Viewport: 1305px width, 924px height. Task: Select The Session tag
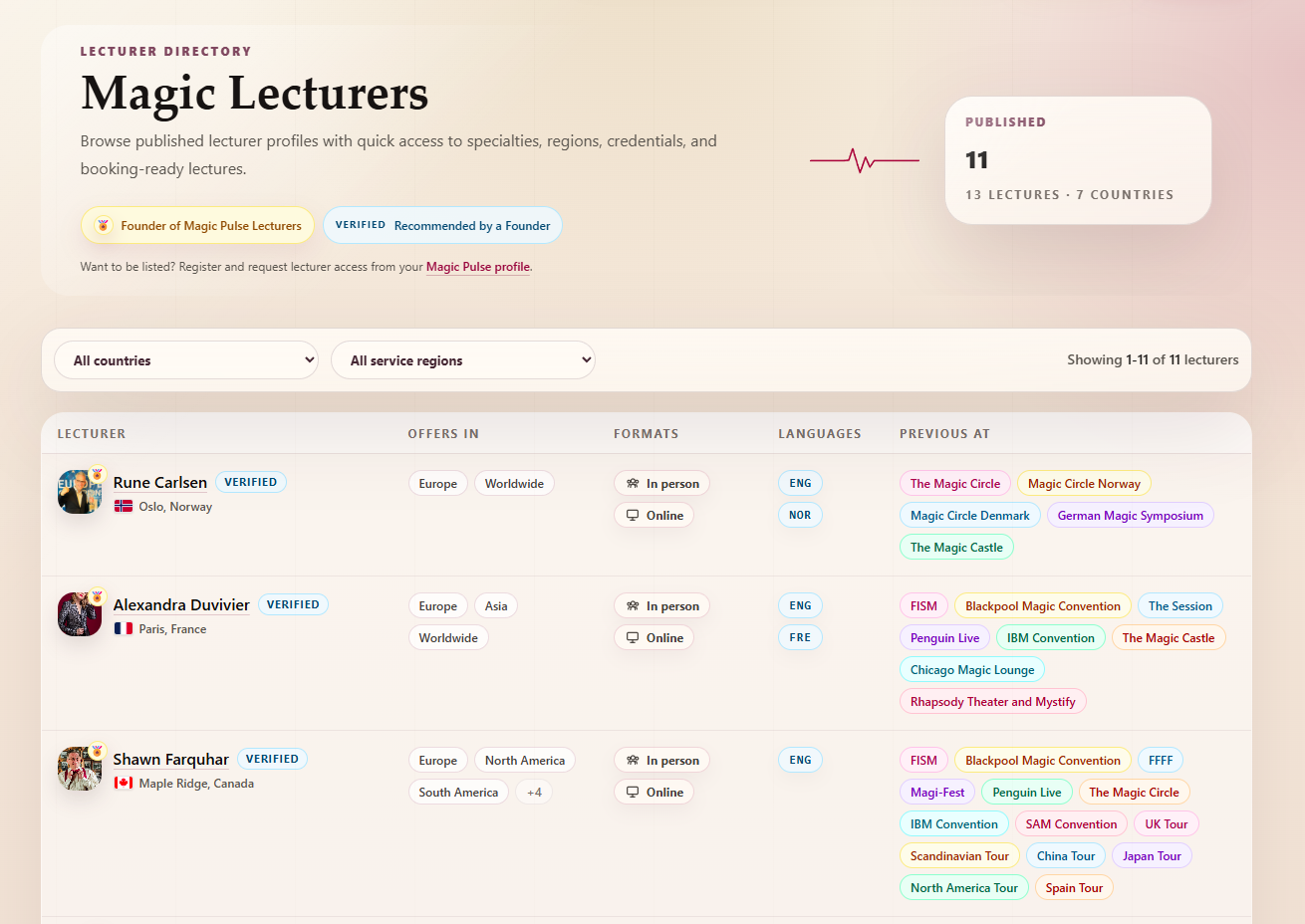point(1180,605)
